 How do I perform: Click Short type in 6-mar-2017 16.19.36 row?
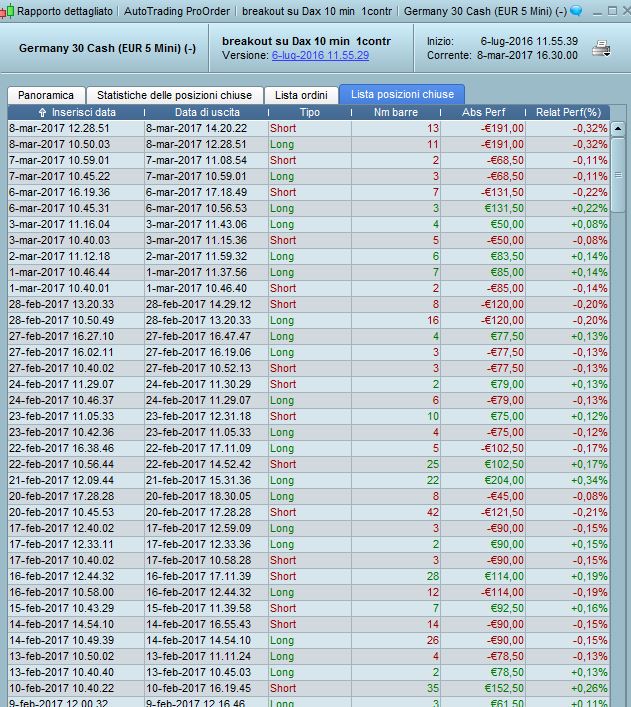tap(283, 193)
